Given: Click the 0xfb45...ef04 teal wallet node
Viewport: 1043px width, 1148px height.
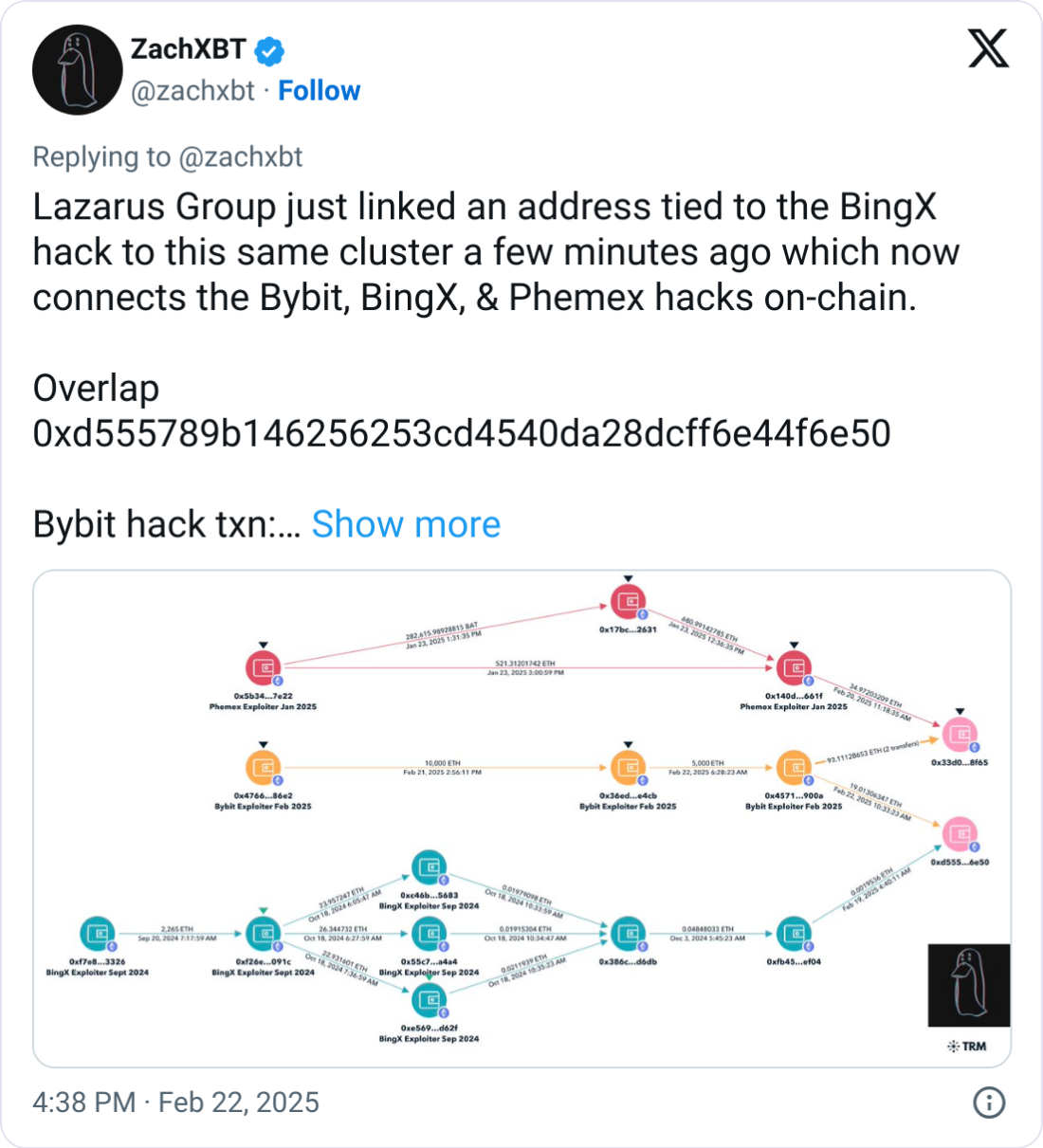Looking at the screenshot, I should (794, 934).
